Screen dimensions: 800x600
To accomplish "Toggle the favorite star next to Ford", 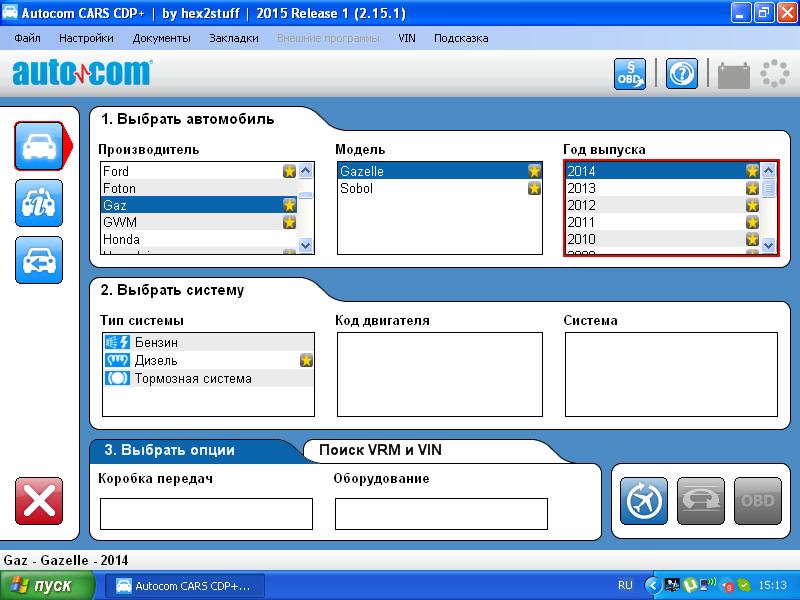I will click(x=289, y=172).
